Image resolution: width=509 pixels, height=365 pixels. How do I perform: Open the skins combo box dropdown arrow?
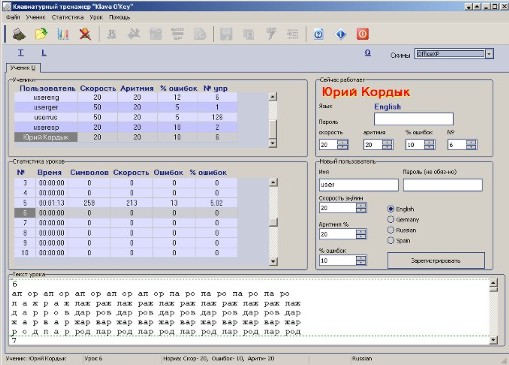pyautogui.click(x=489, y=54)
